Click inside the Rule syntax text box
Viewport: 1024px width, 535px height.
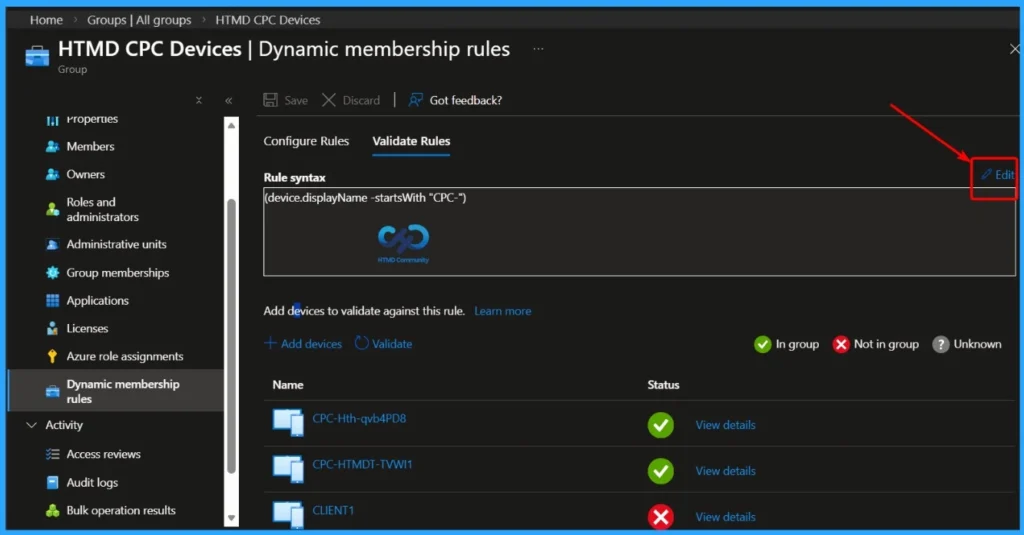639,232
